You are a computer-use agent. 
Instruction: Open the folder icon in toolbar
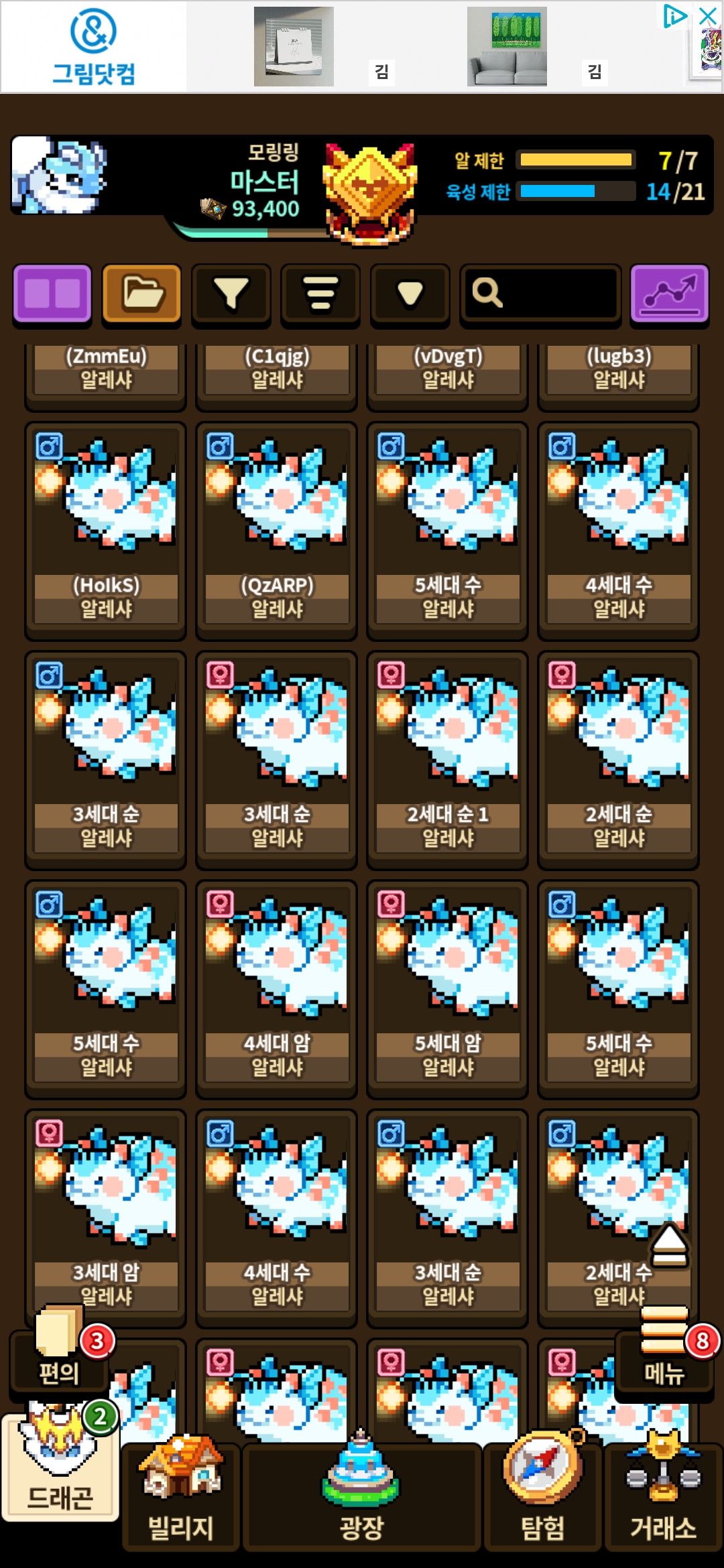[x=141, y=293]
